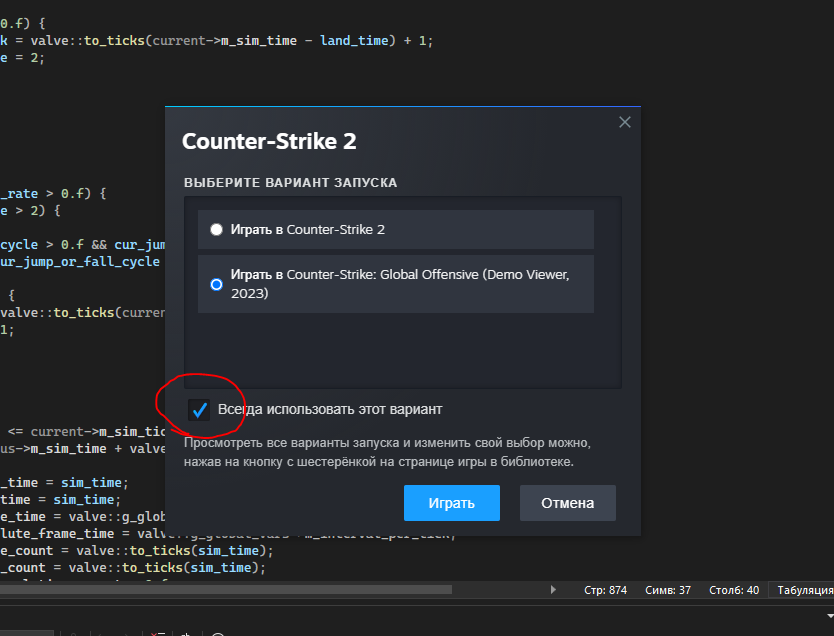Click 'land_time' in the to_ticks code line

[354, 40]
